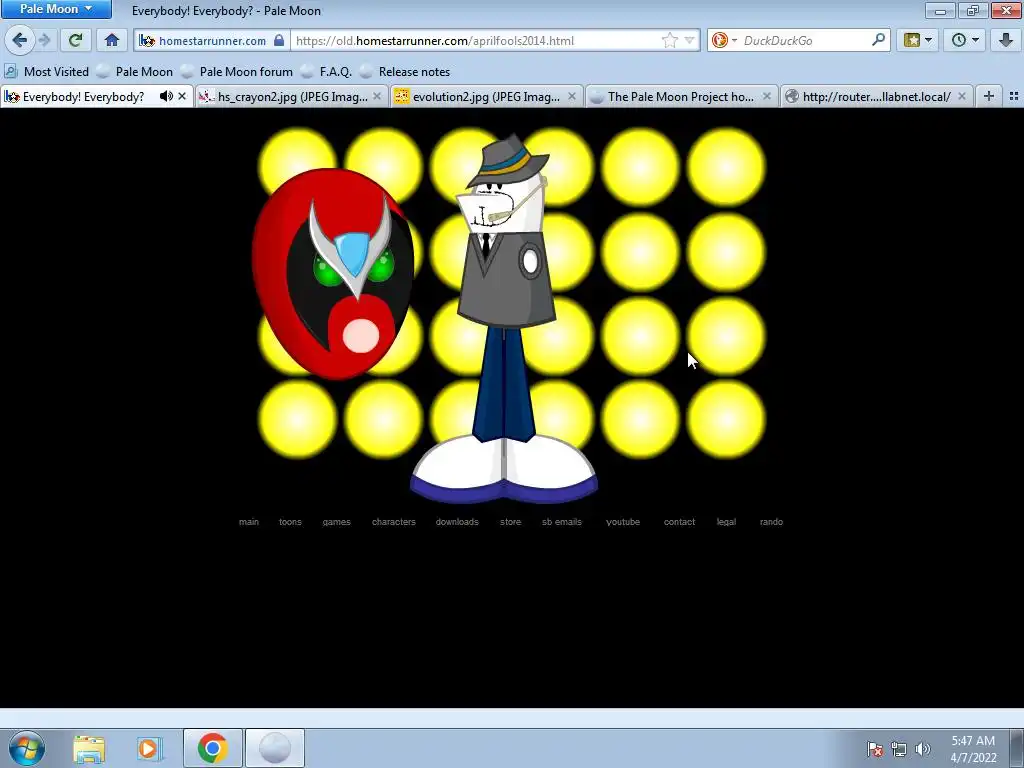Open the main page link
1024x768 pixels.
pyautogui.click(x=249, y=522)
